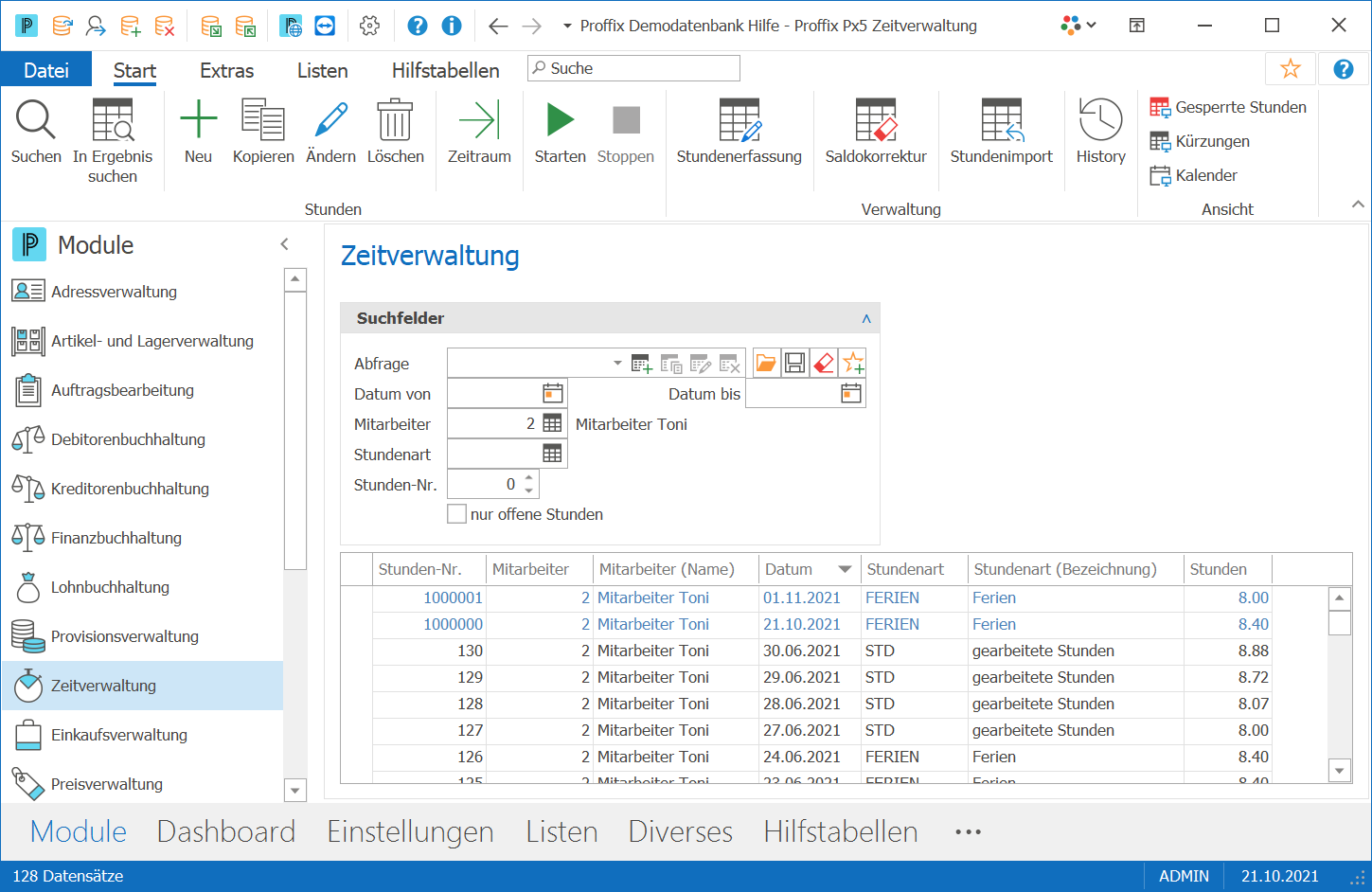Open the Datum von calendar picker
Screen dimensions: 1372x892
553,393
